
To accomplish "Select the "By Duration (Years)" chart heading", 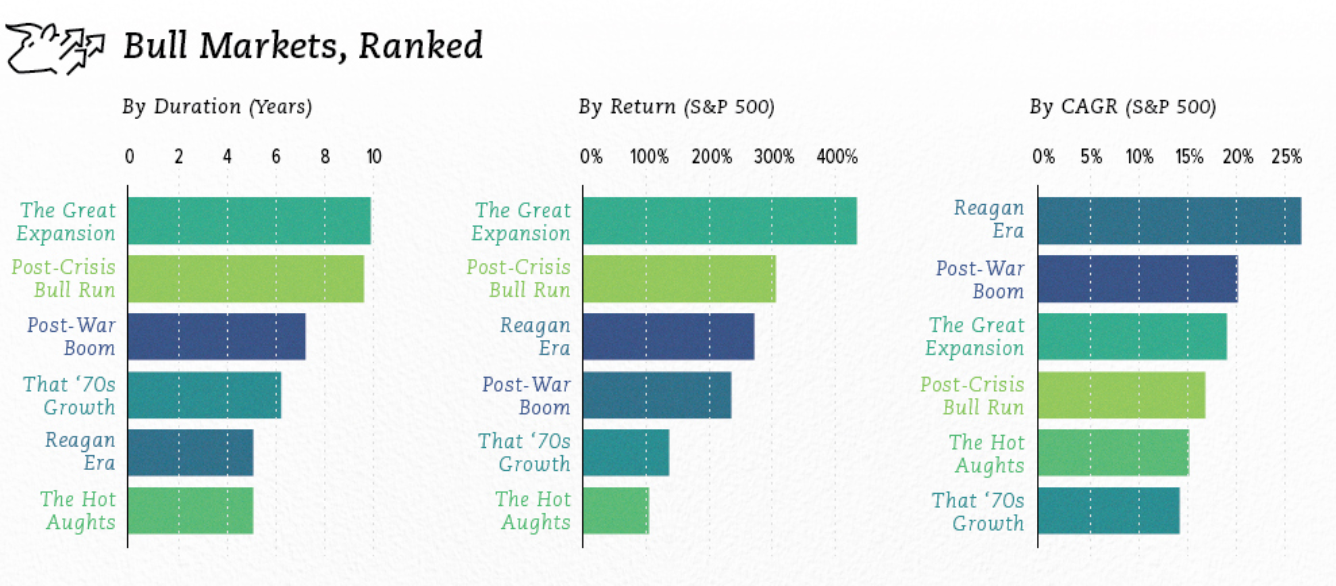I will pyautogui.click(x=217, y=106).
